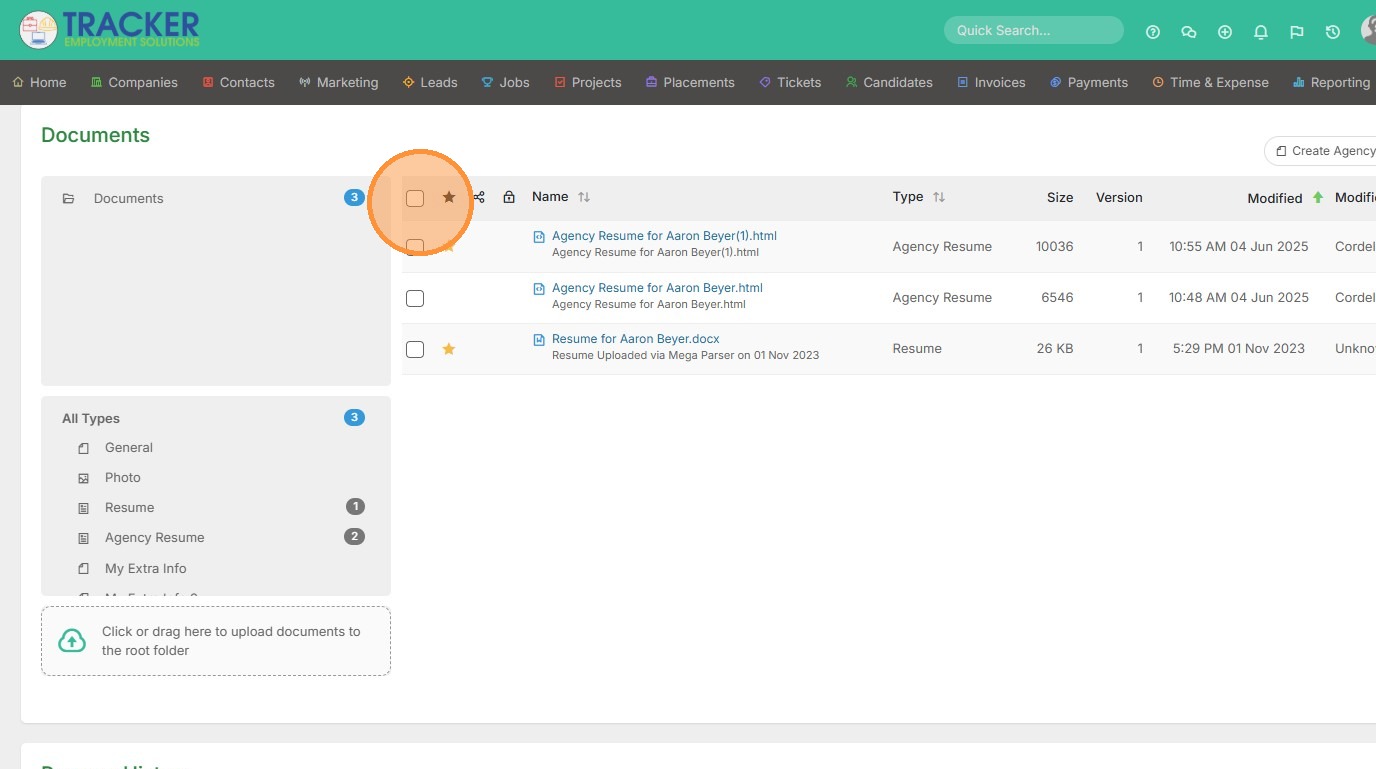This screenshot has width=1376, height=769.
Task: Click the Size column header
Action: [x=1060, y=198]
